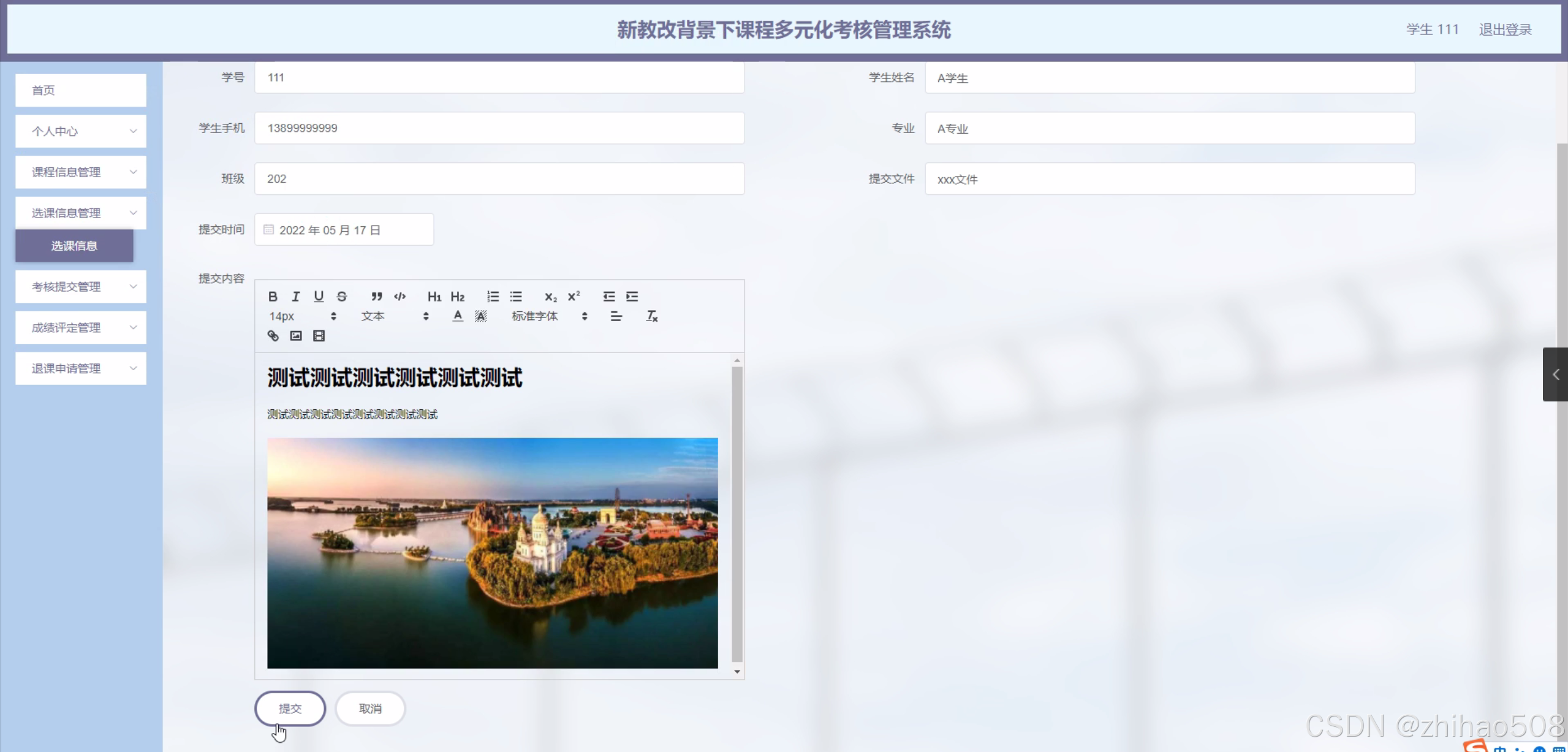Toggle italic formatting in the editor
The image size is (1568, 752).
tap(296, 297)
